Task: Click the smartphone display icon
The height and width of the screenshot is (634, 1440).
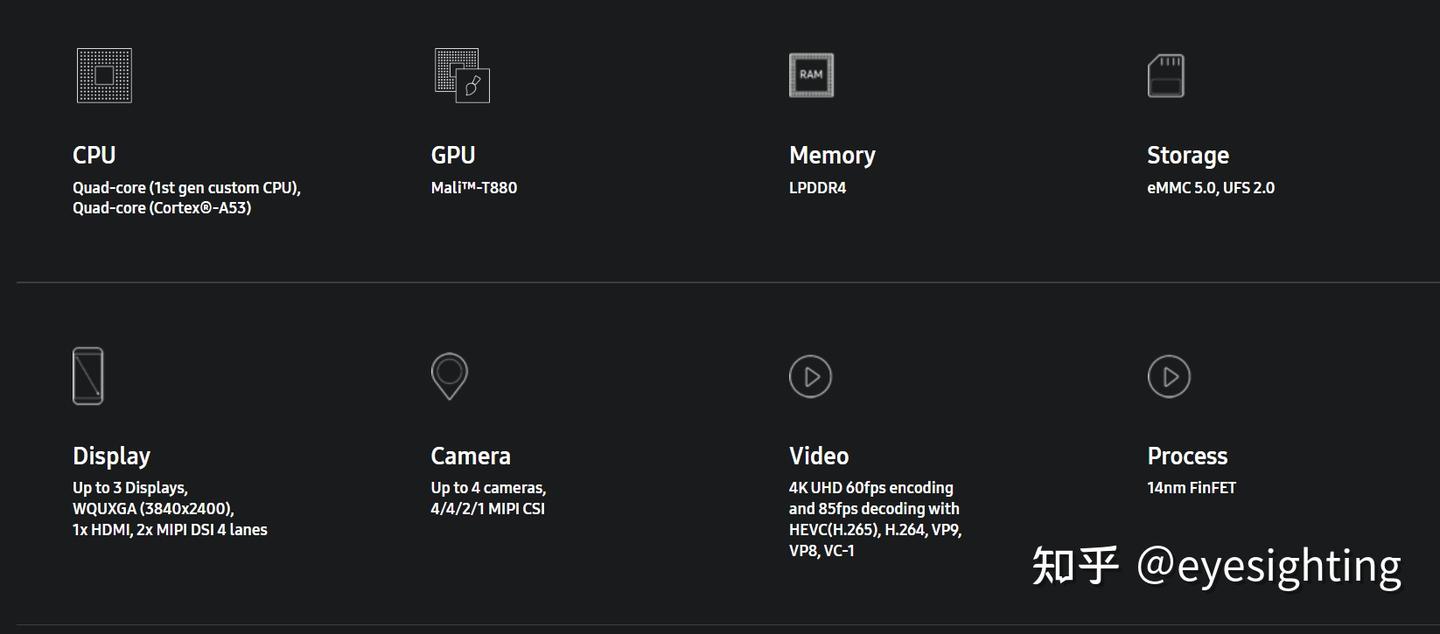Action: point(88,376)
